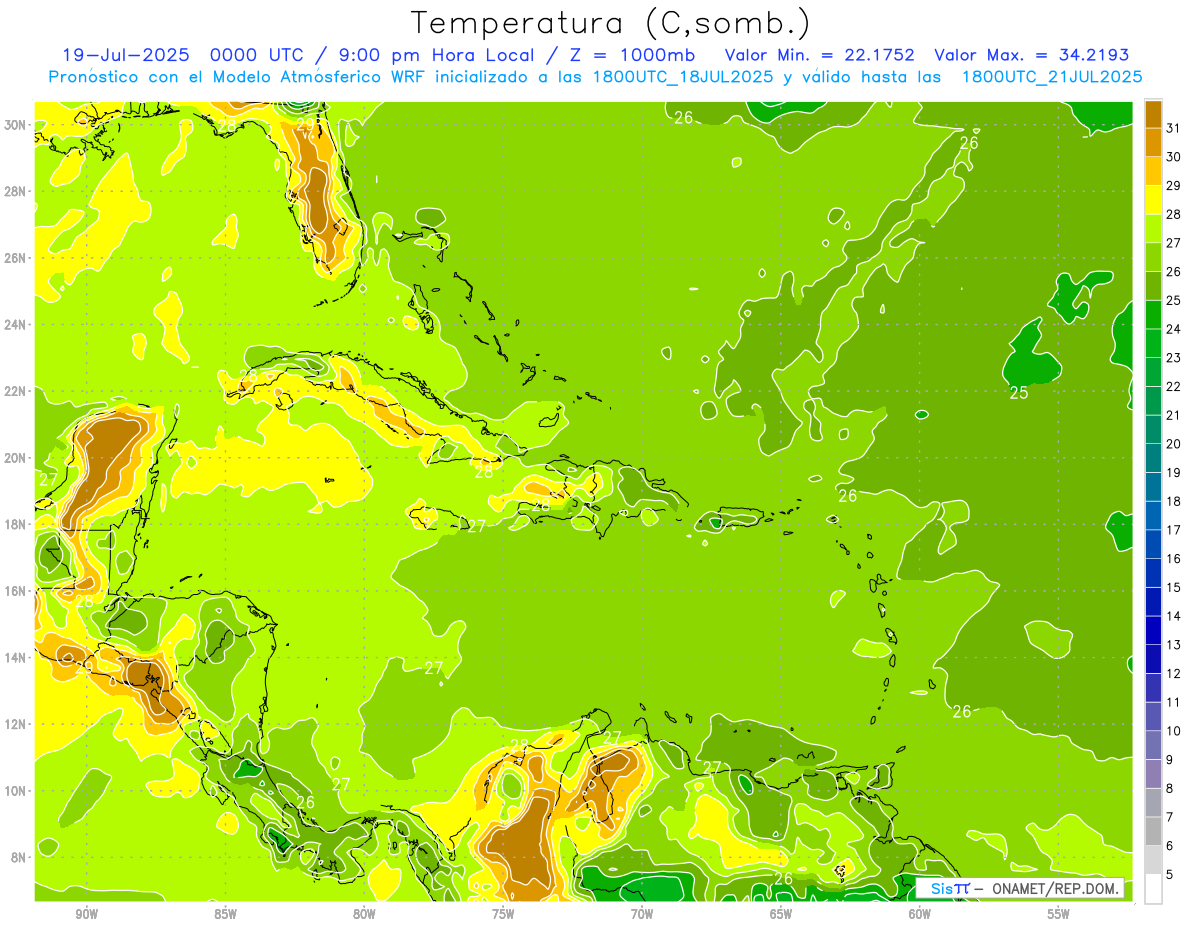Click the 8N latitude axis label
This screenshot has height=927, width=1200.
(x=19, y=858)
